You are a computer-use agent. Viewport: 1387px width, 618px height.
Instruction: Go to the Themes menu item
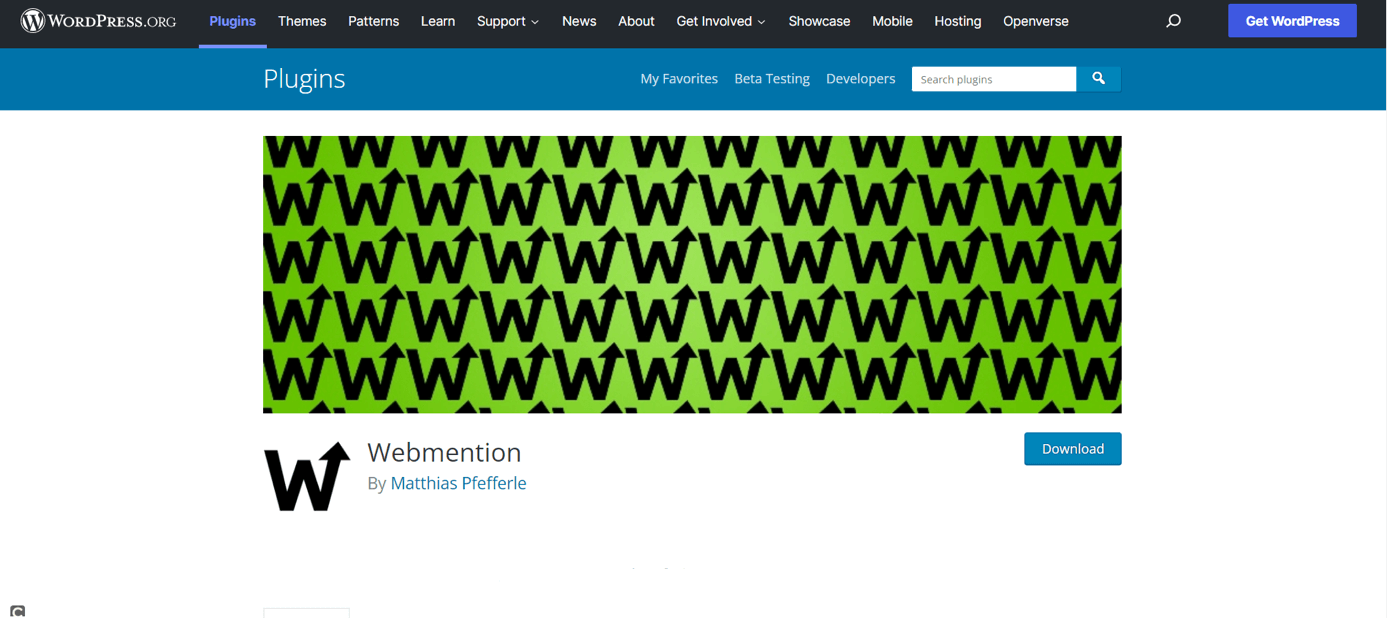click(302, 21)
